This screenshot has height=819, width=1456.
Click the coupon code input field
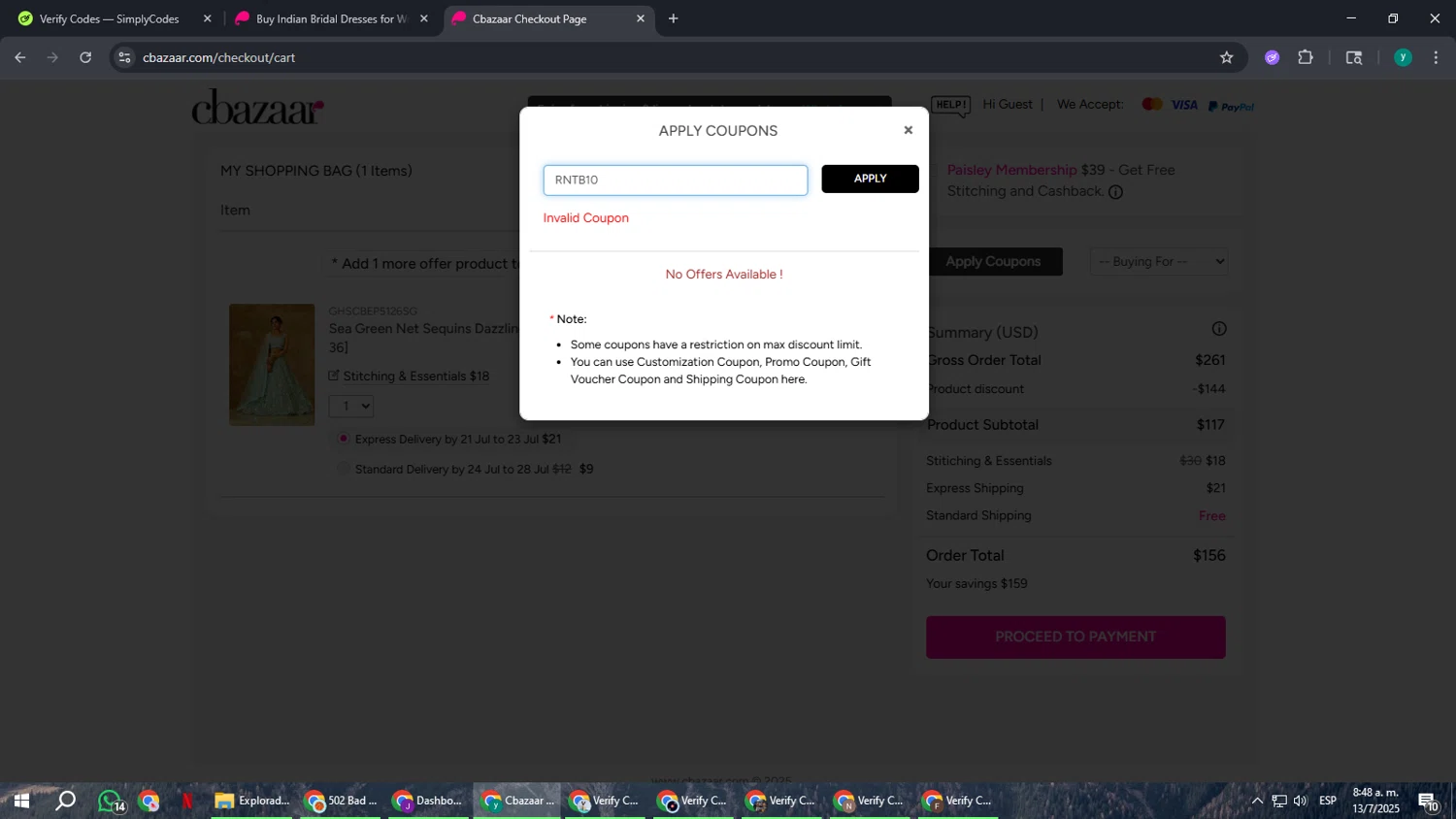[x=676, y=180]
